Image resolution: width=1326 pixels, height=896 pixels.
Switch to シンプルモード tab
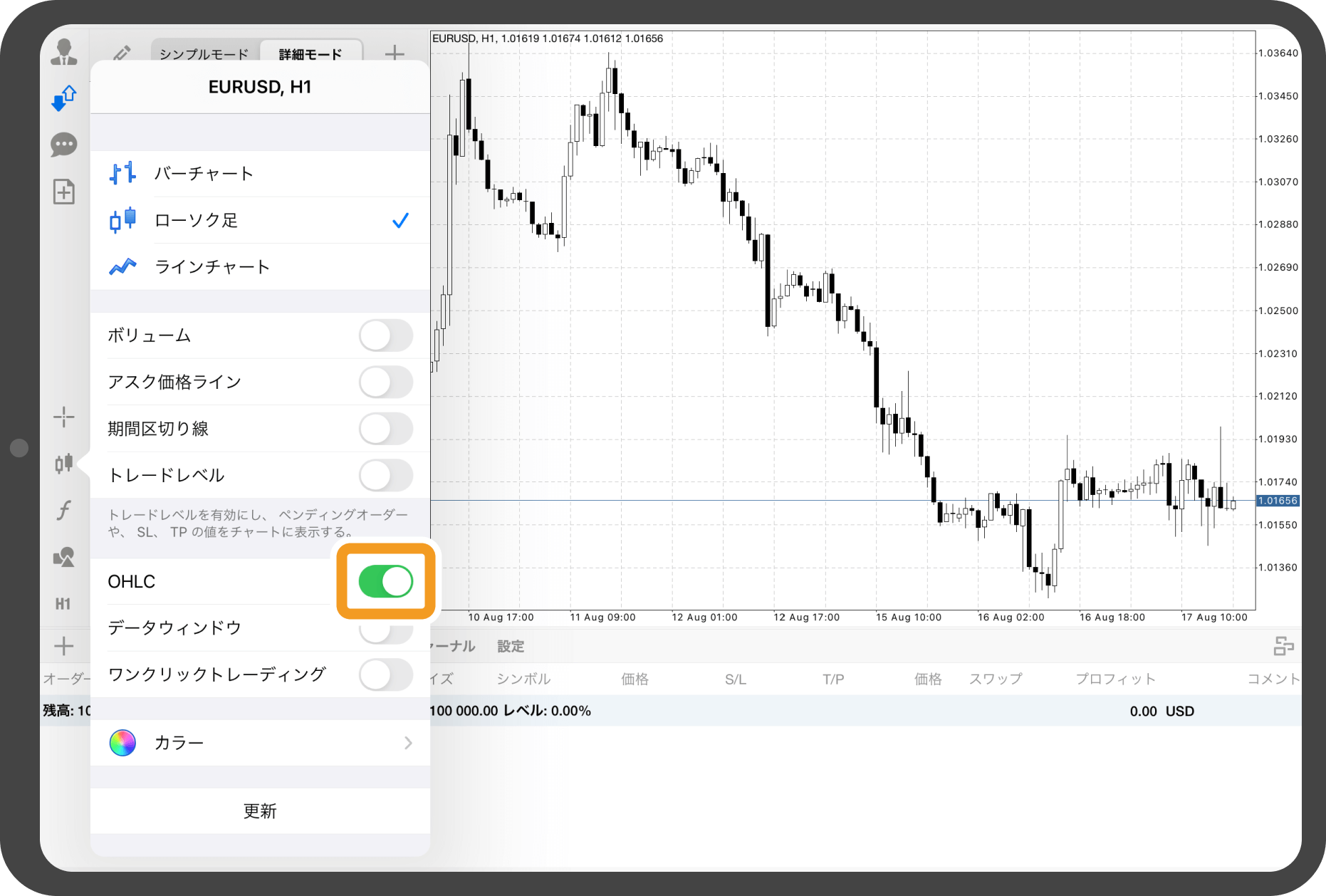tap(204, 54)
